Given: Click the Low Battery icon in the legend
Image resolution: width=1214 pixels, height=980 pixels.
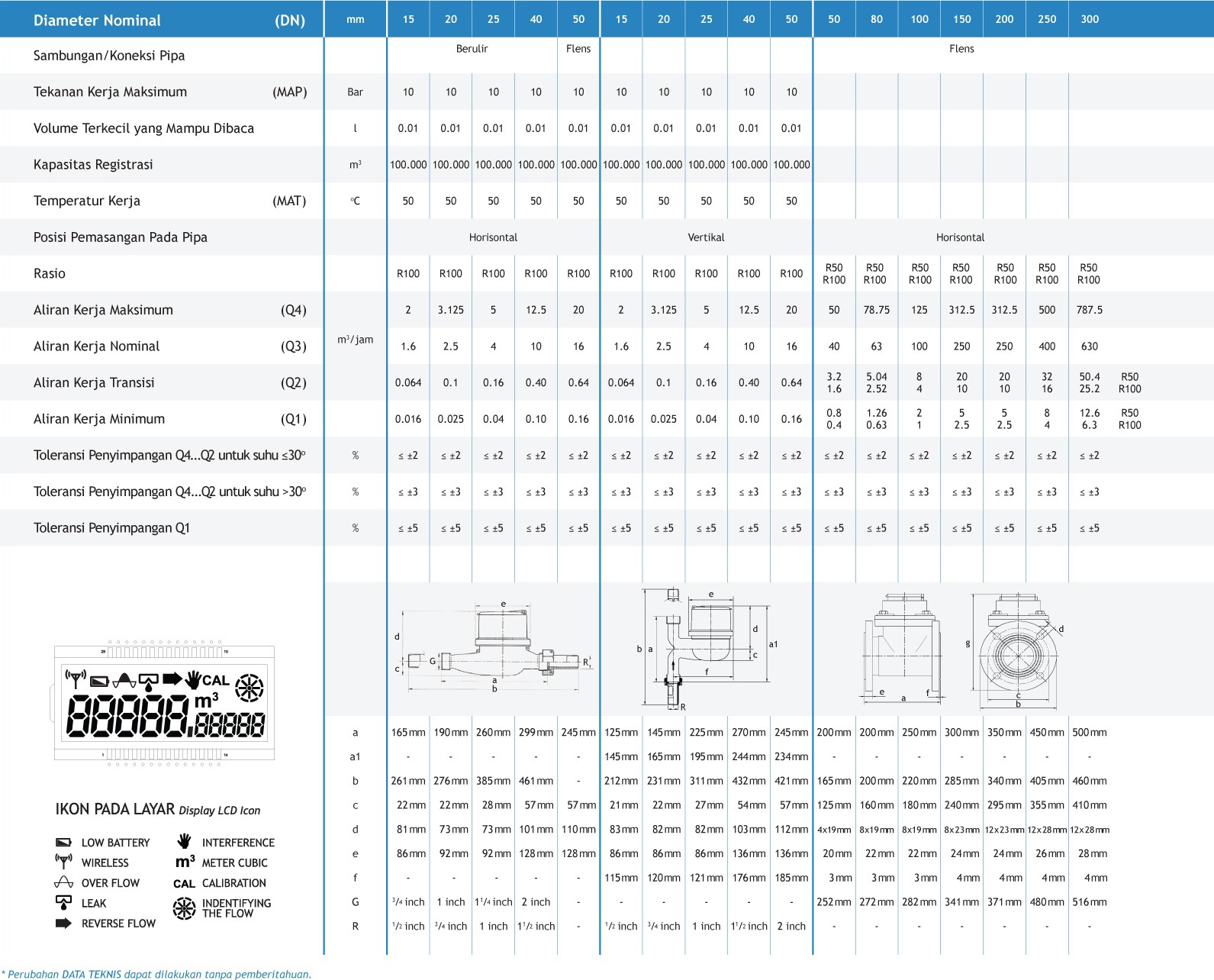Looking at the screenshot, I should coord(63,843).
